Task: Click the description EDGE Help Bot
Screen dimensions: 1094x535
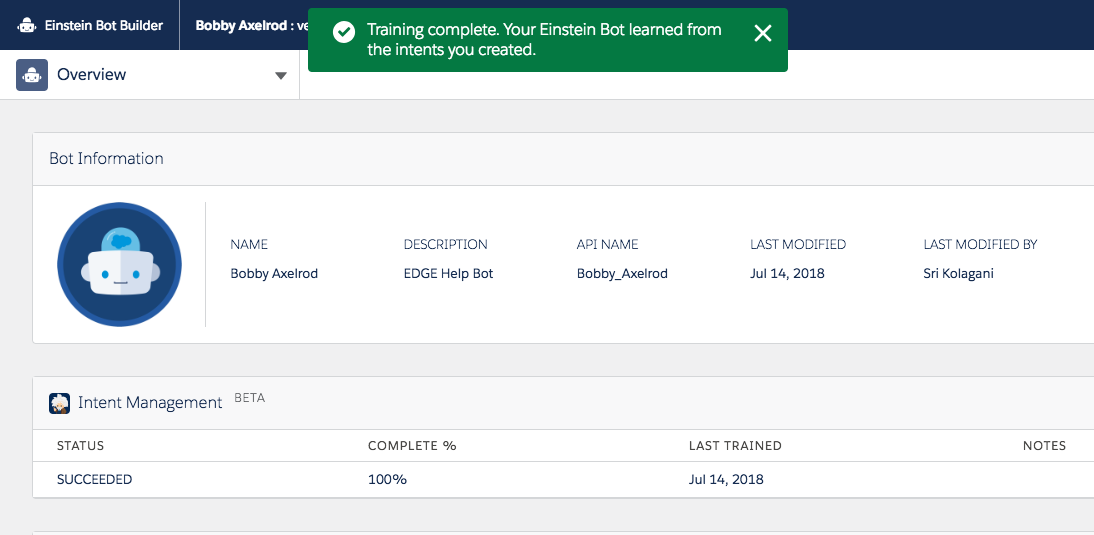Action: pos(449,273)
